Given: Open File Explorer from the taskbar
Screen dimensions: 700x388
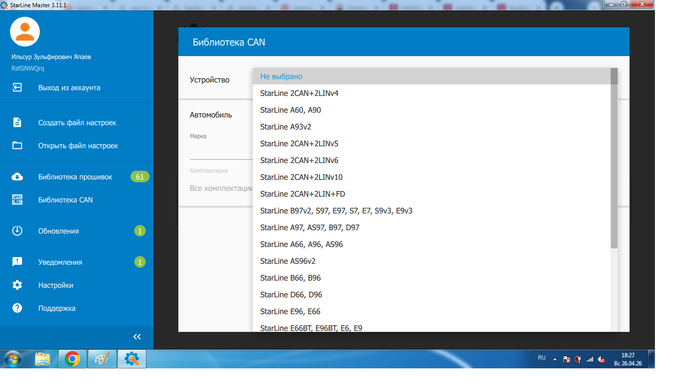Looking at the screenshot, I should [42, 359].
